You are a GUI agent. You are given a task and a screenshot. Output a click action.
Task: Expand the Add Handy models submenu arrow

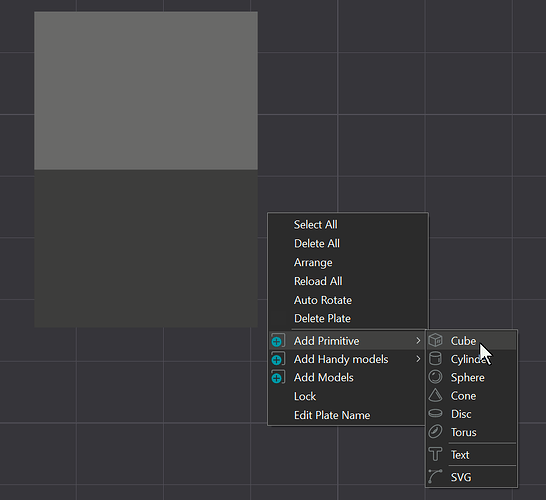point(418,359)
